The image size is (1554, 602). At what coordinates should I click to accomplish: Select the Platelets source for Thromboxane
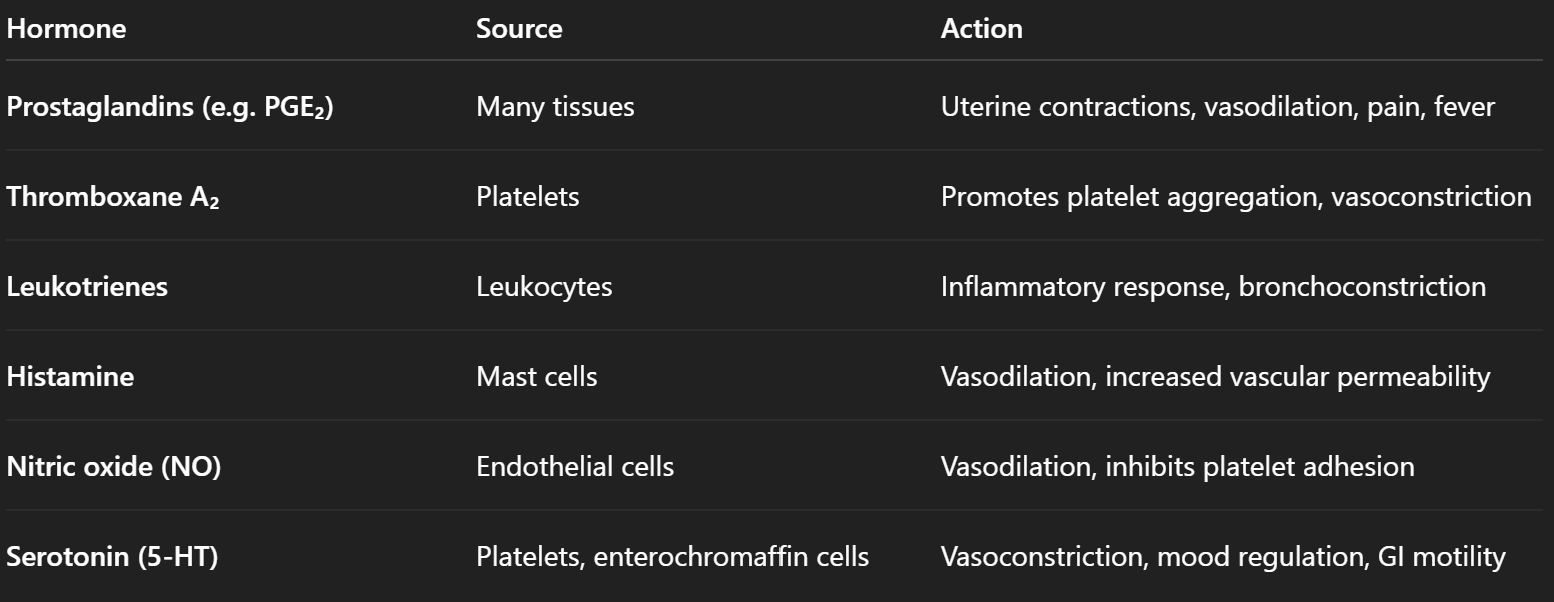pos(527,197)
